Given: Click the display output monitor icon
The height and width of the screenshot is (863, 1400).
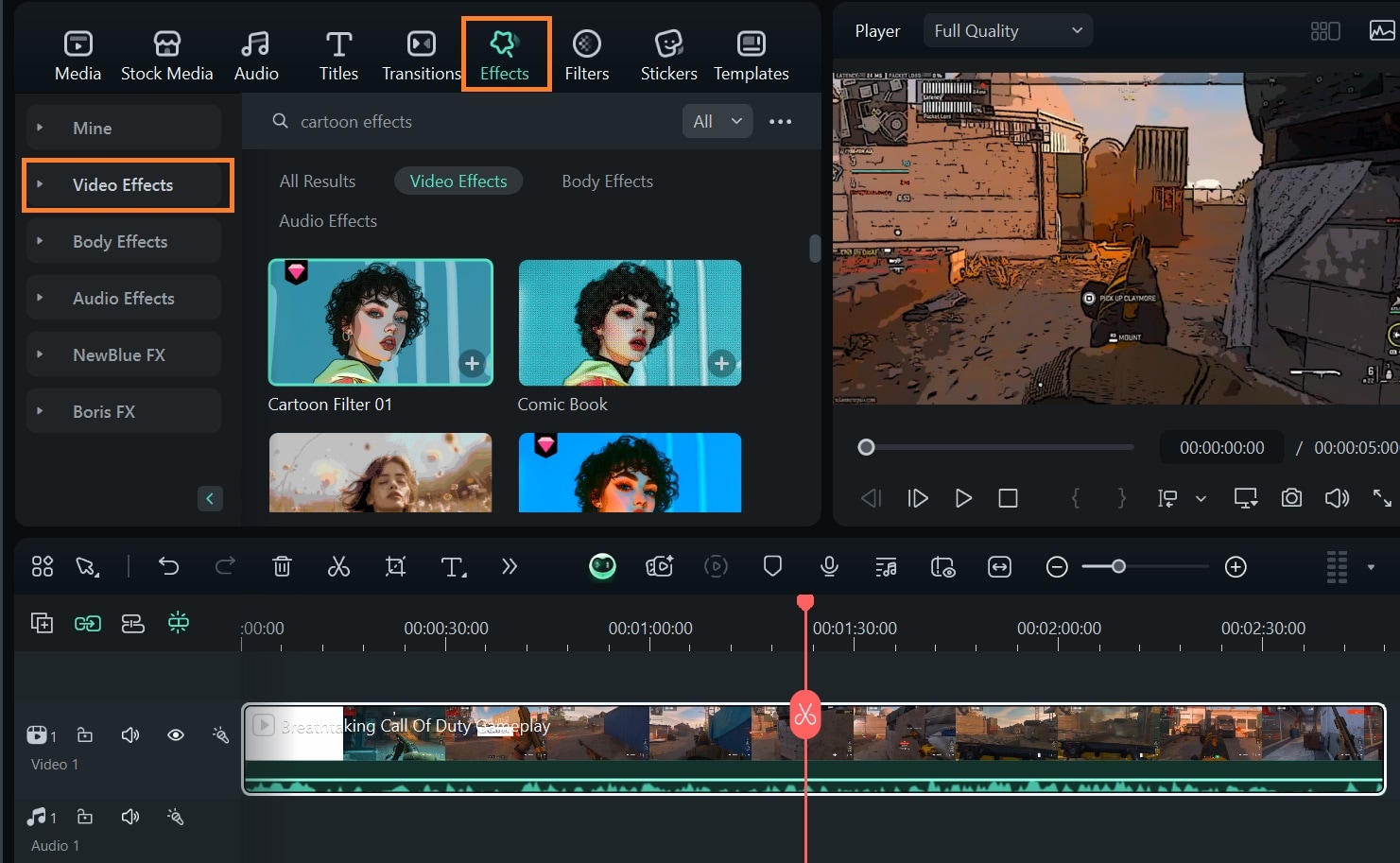Looking at the screenshot, I should click(1246, 498).
